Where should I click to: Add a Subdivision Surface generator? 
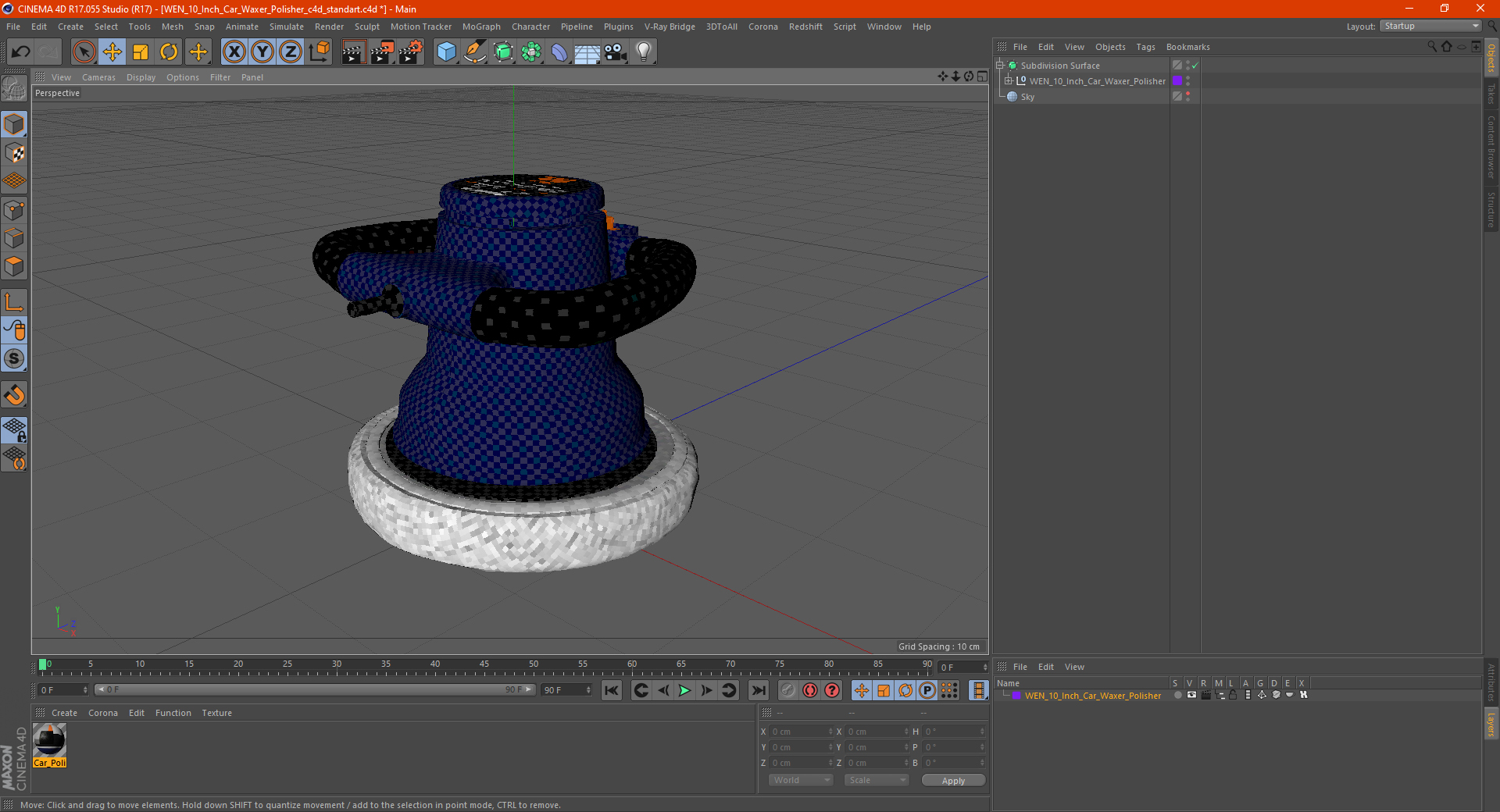pos(503,52)
